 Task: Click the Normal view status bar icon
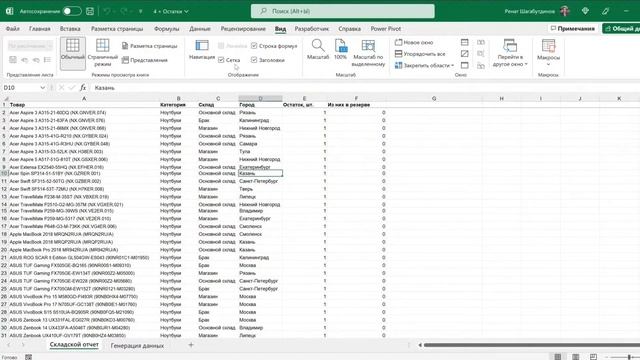(558, 357)
